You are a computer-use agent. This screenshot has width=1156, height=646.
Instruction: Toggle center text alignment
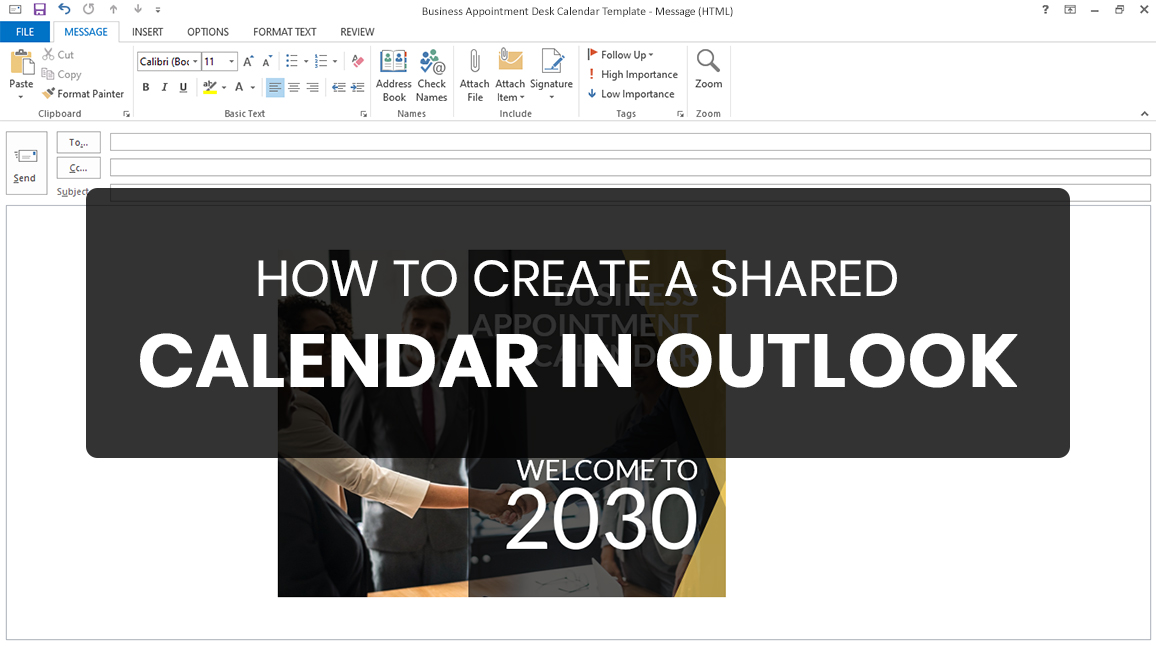tap(293, 87)
